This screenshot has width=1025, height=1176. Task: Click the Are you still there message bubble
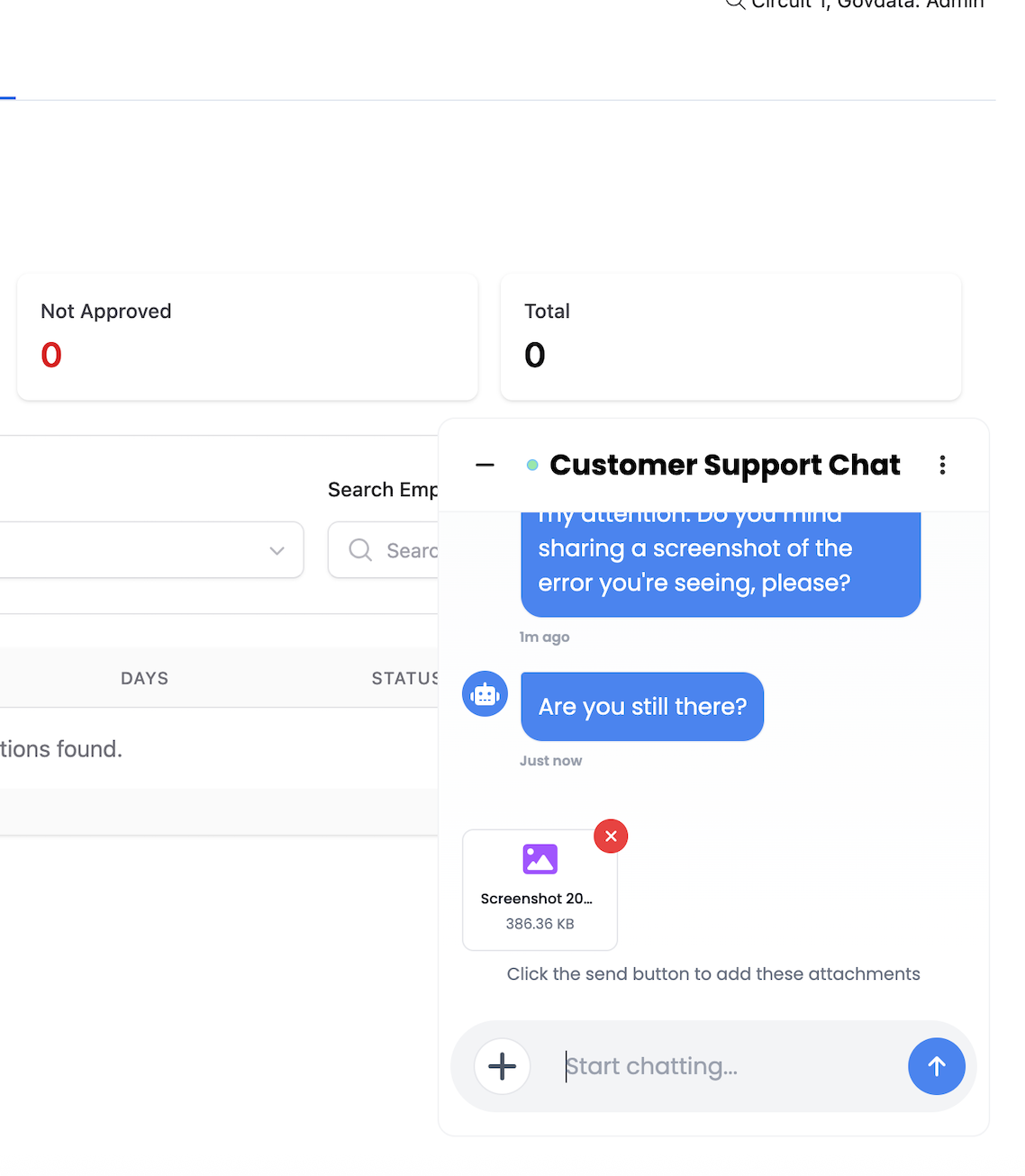tap(641, 706)
